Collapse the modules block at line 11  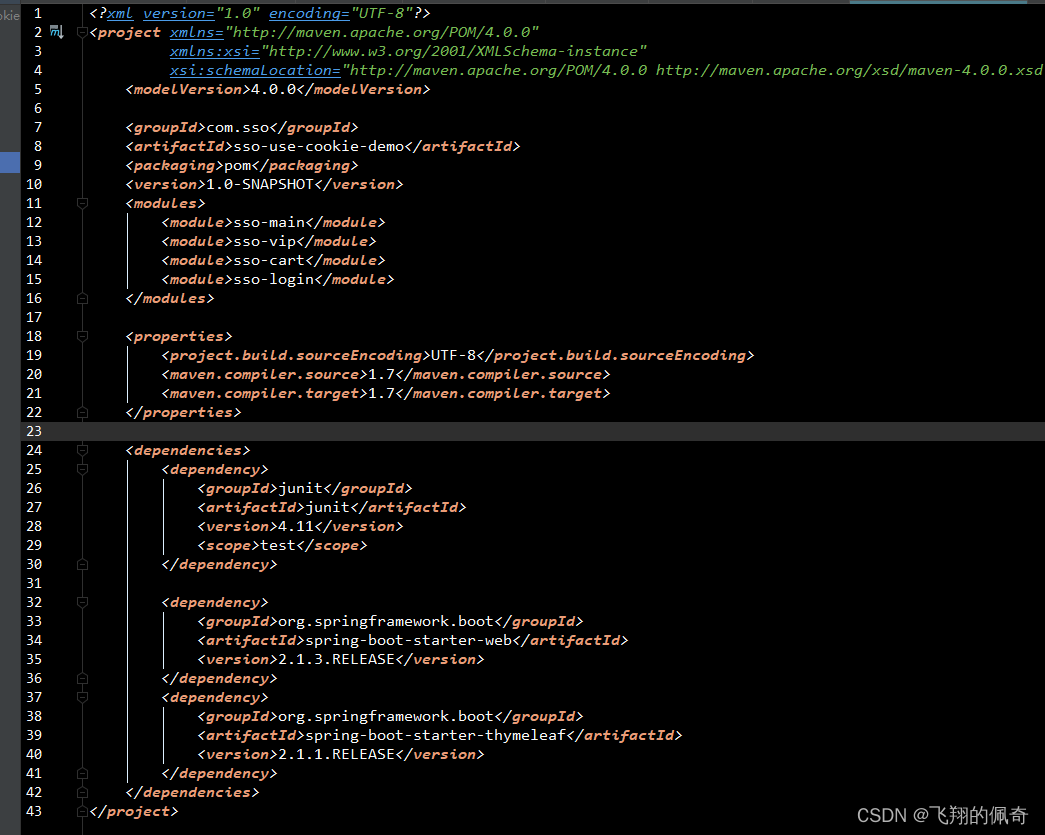click(83, 203)
